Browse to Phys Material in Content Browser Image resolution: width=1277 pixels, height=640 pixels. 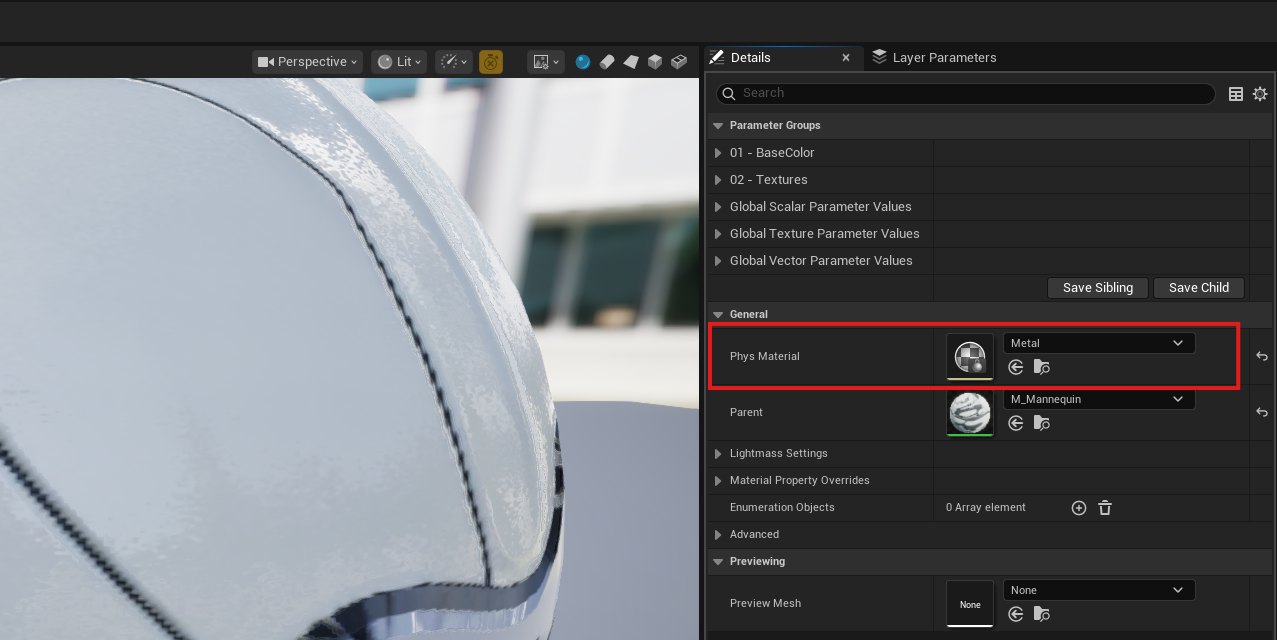coord(1042,368)
